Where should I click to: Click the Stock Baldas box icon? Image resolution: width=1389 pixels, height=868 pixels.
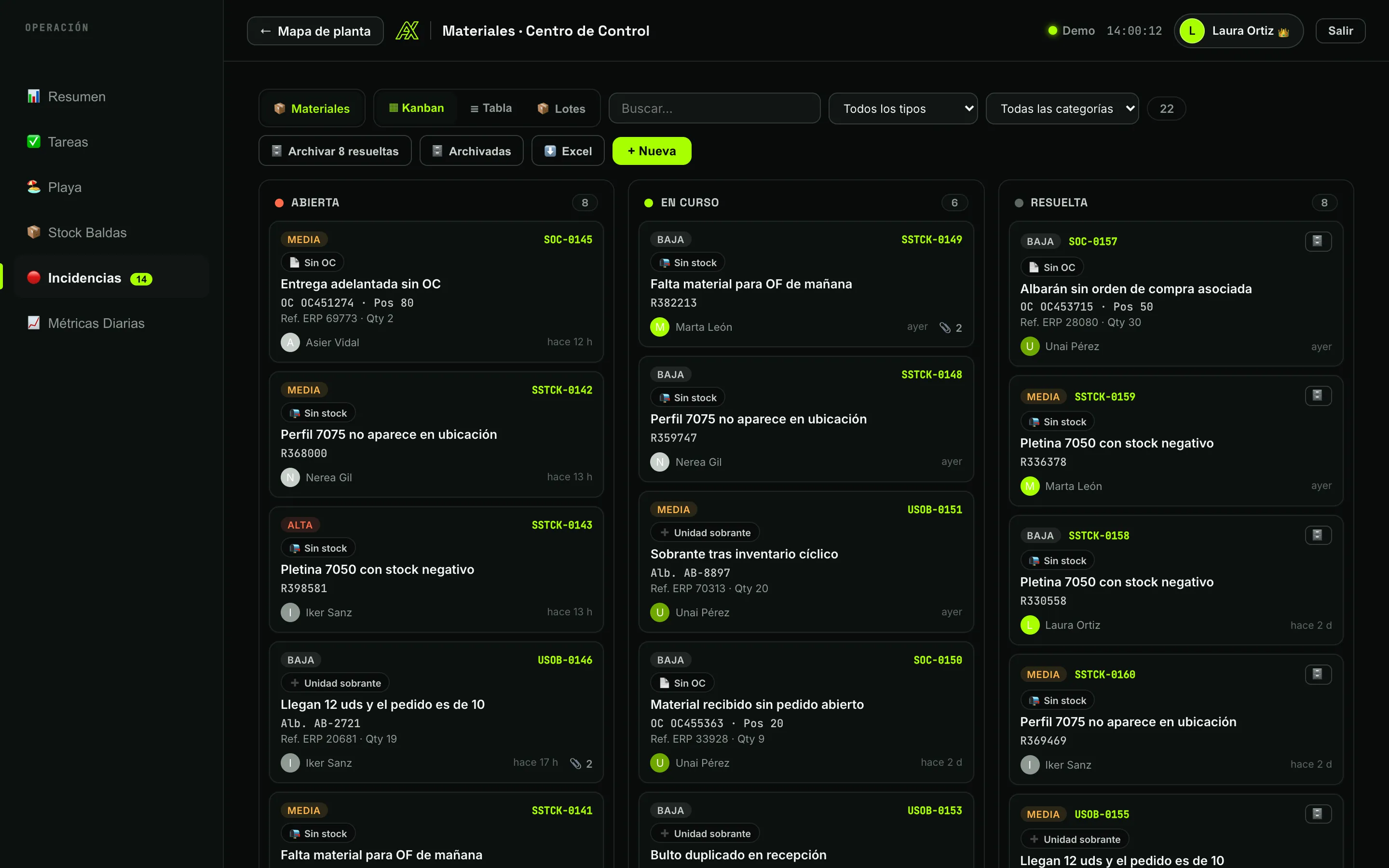click(34, 232)
